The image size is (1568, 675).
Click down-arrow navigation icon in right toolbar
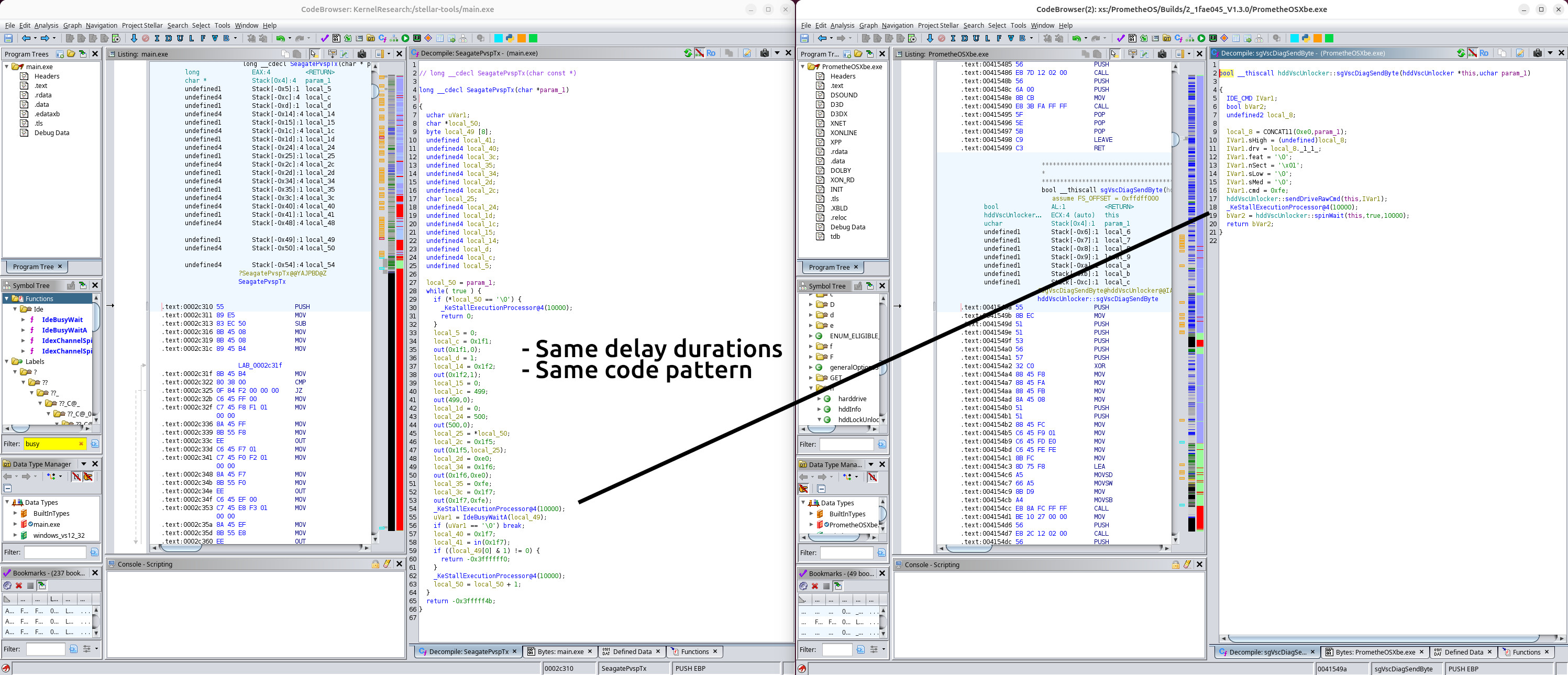click(930, 38)
